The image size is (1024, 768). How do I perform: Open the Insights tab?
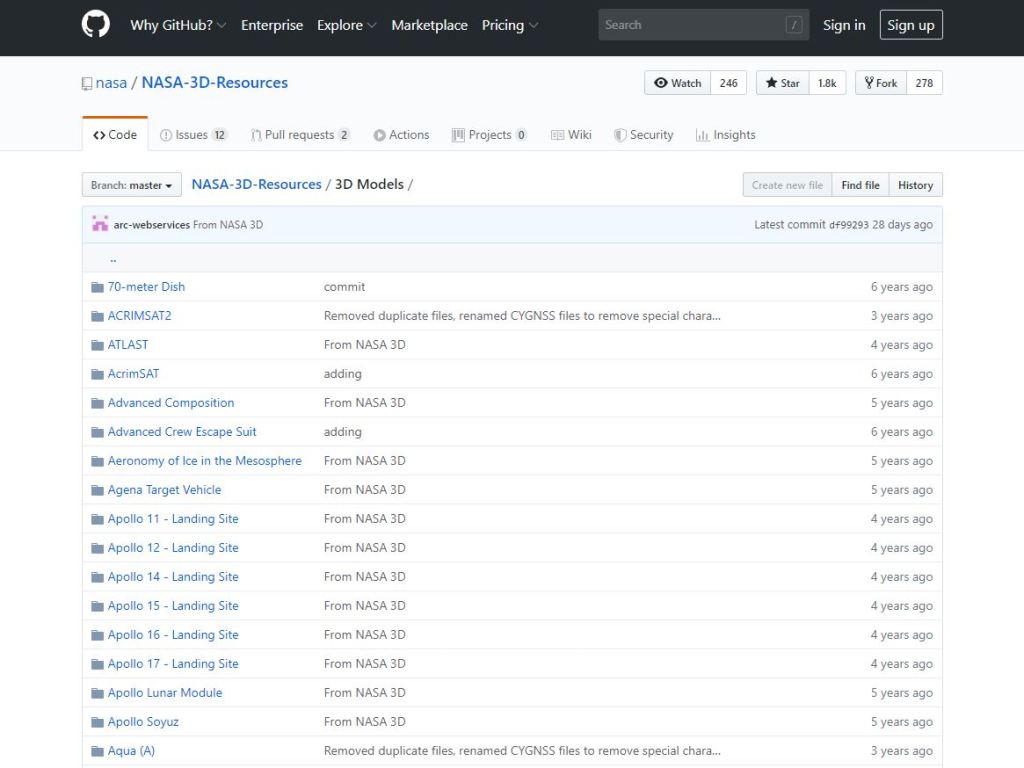(726, 135)
